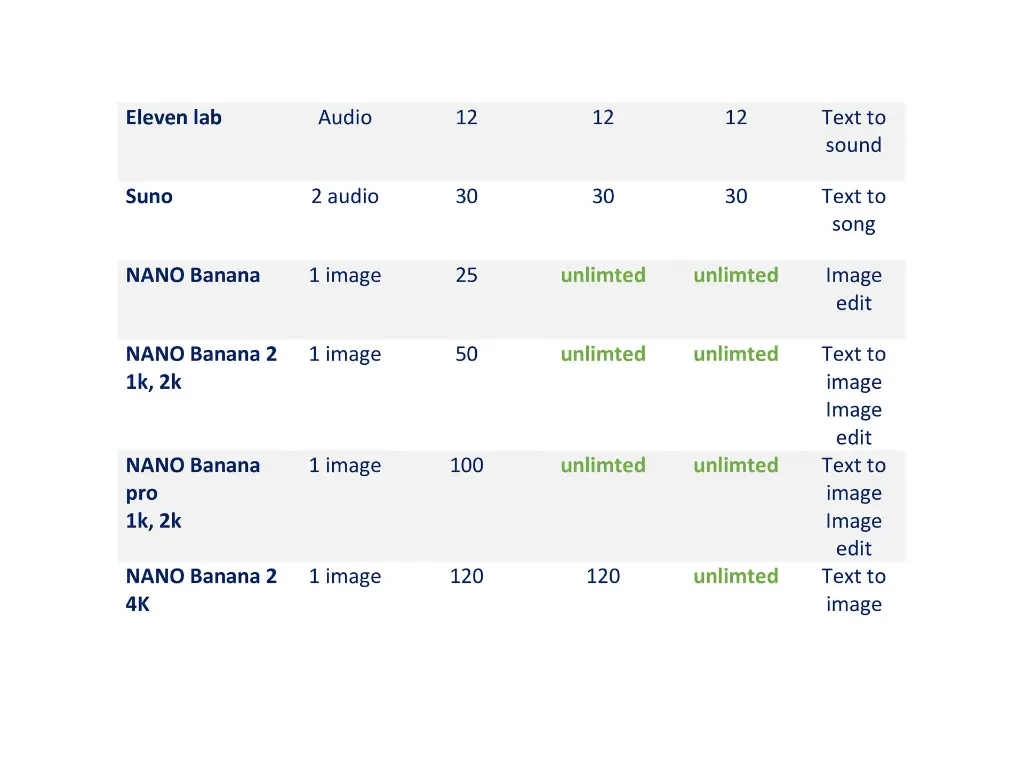Click "Image edit" in the 25-credit NANO Banana row

(854, 289)
